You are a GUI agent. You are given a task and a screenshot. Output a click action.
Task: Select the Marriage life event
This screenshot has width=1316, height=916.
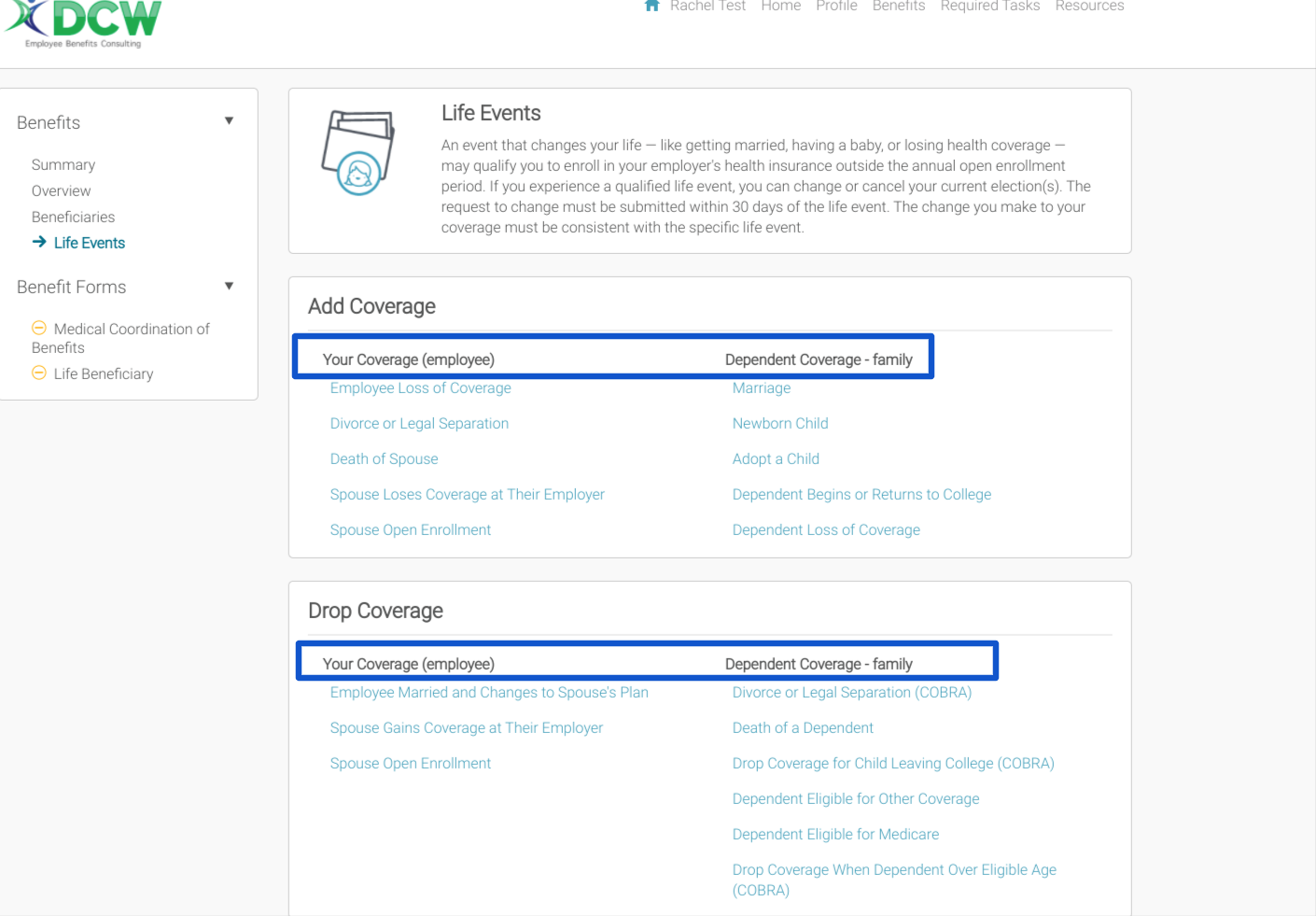pyautogui.click(x=762, y=388)
